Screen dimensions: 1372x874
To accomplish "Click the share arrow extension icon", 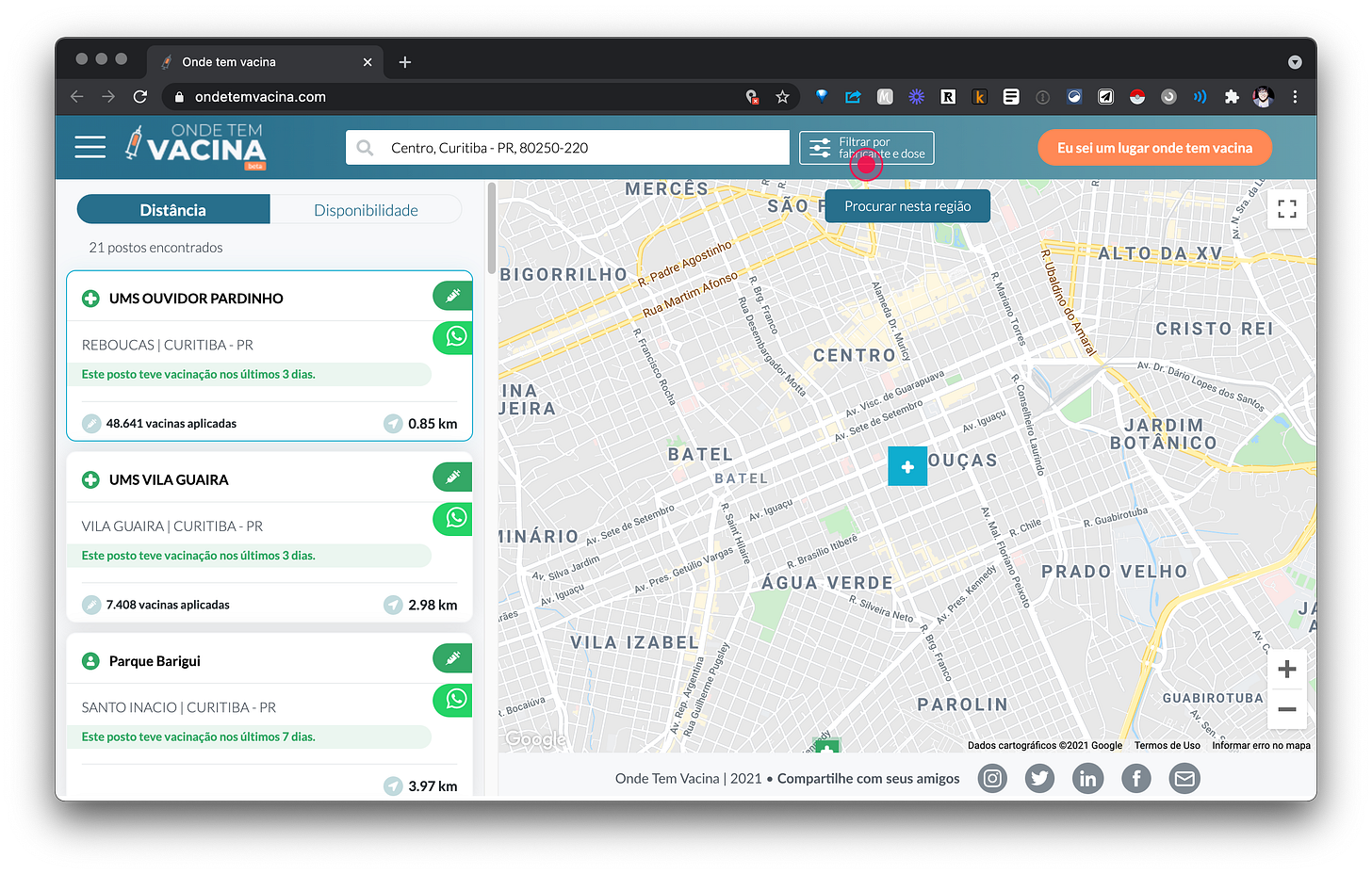I will click(x=853, y=97).
